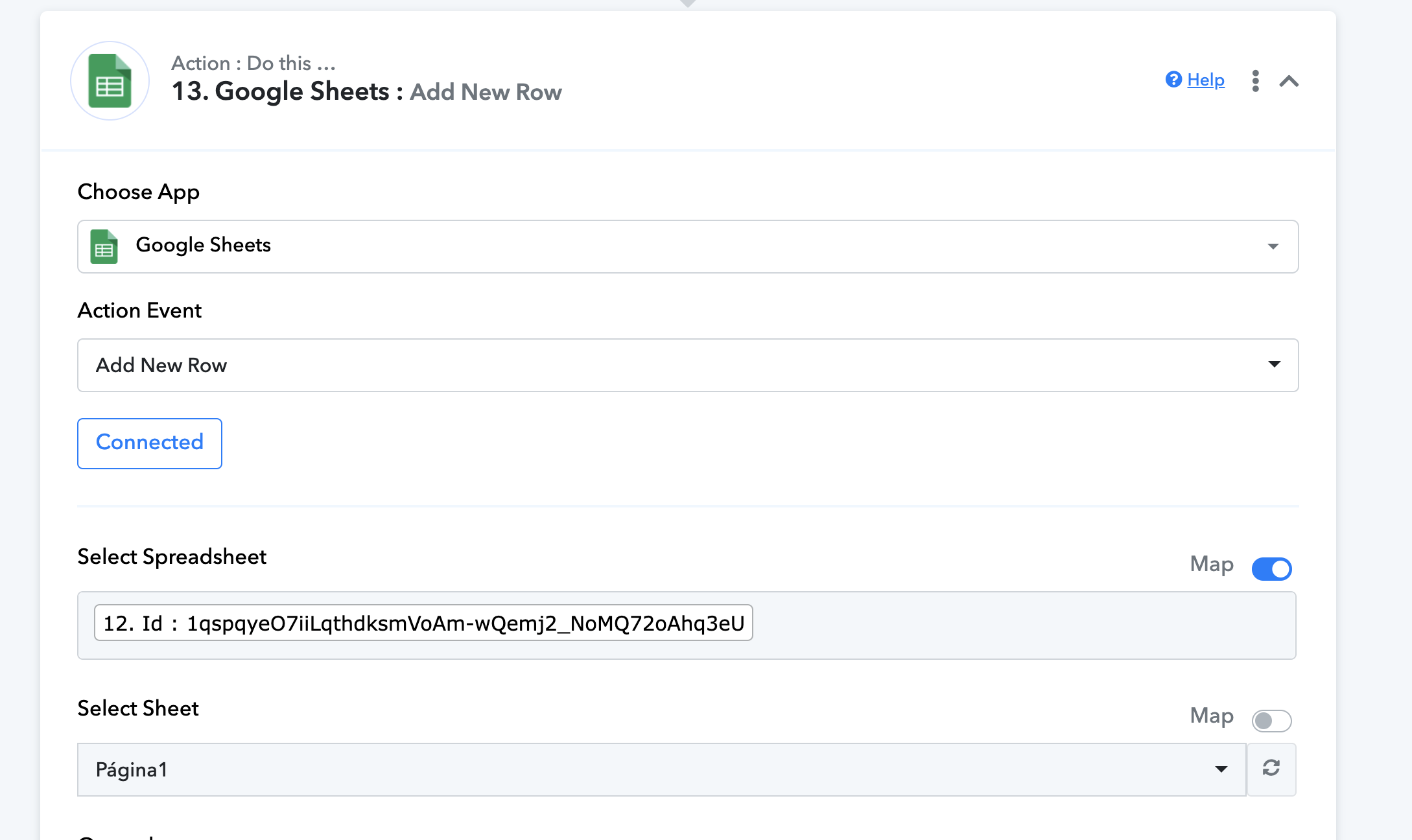Click the Select Sheet label
This screenshot has width=1412, height=840.
[138, 708]
